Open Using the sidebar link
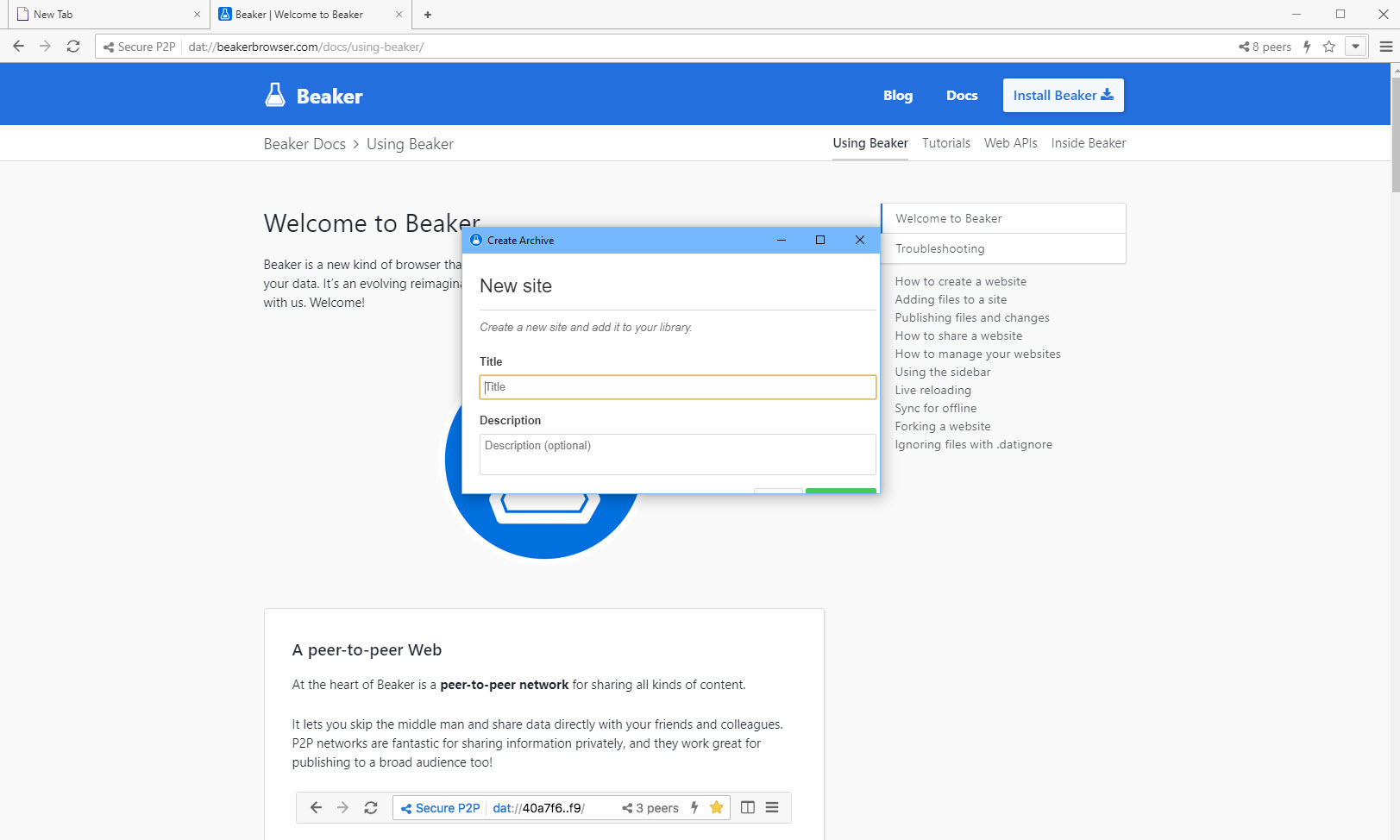Screen dimensions: 1400x840 [x=943, y=372]
